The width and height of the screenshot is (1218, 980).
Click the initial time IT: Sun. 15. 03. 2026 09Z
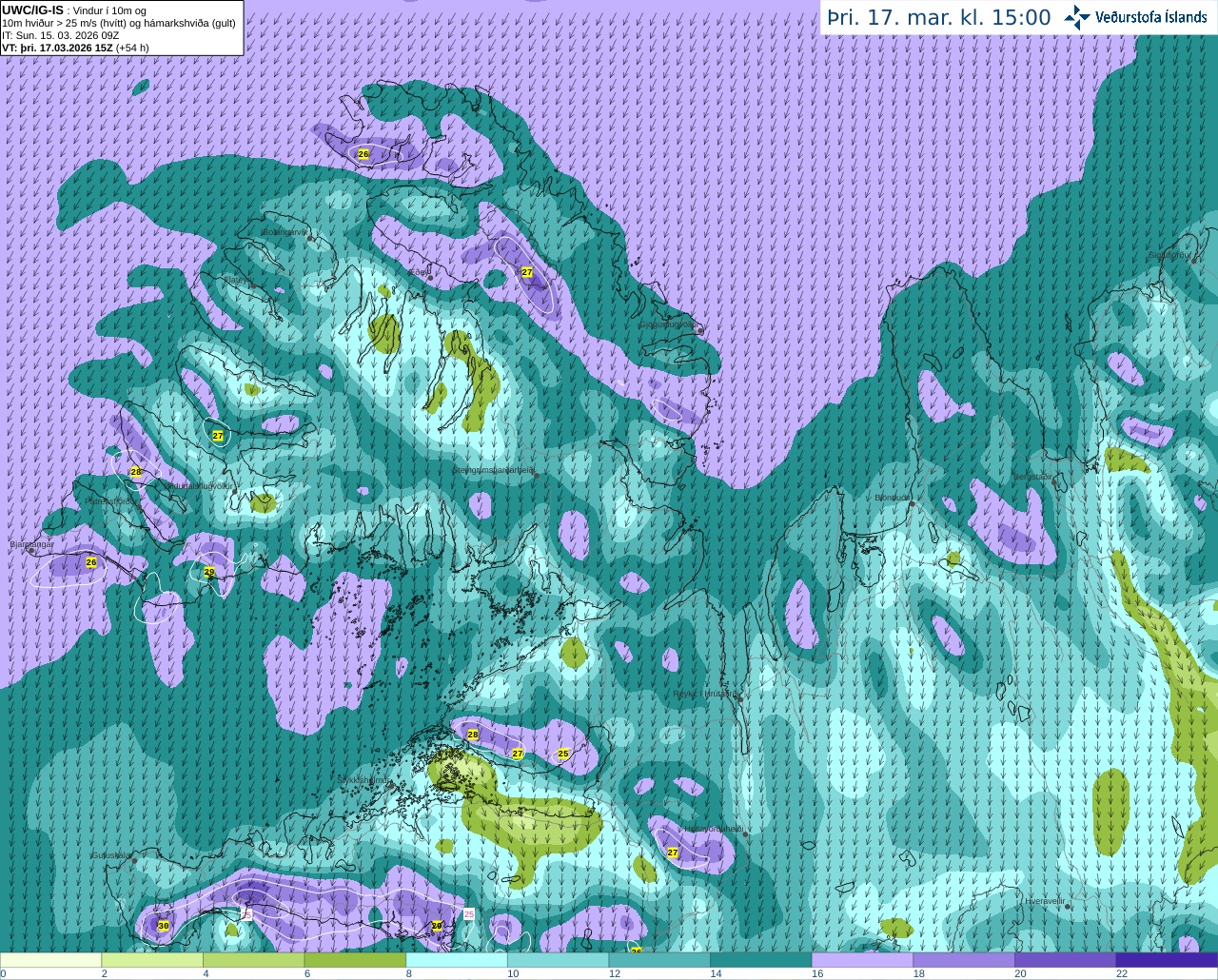coord(60,35)
